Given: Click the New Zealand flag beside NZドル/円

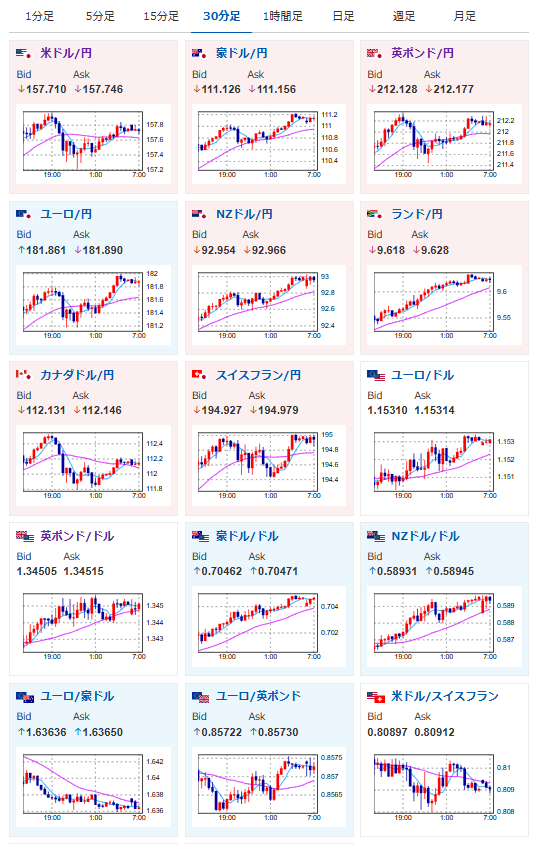Looking at the screenshot, I should 200,214.
